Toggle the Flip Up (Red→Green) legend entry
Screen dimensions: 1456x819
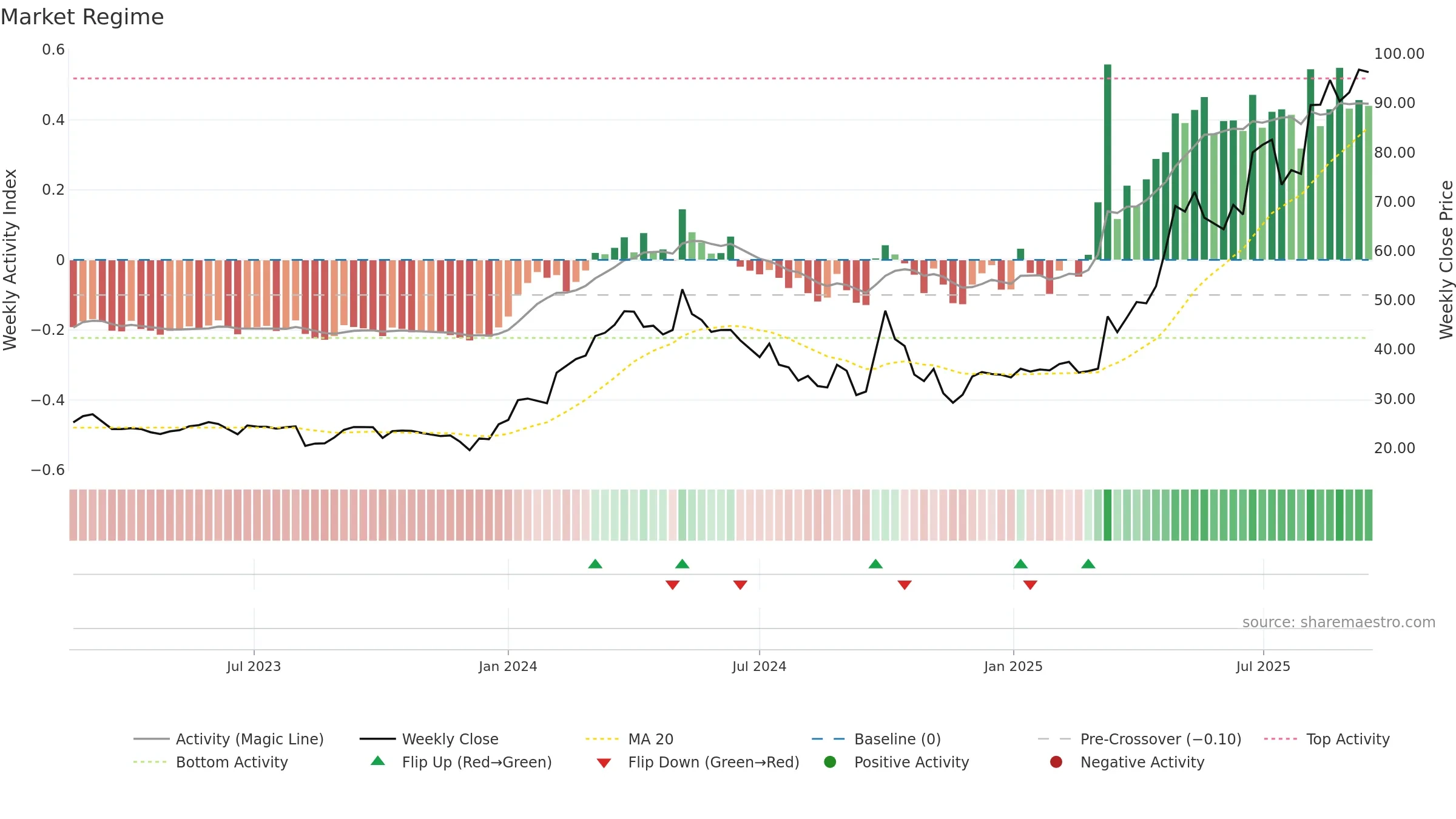(461, 762)
